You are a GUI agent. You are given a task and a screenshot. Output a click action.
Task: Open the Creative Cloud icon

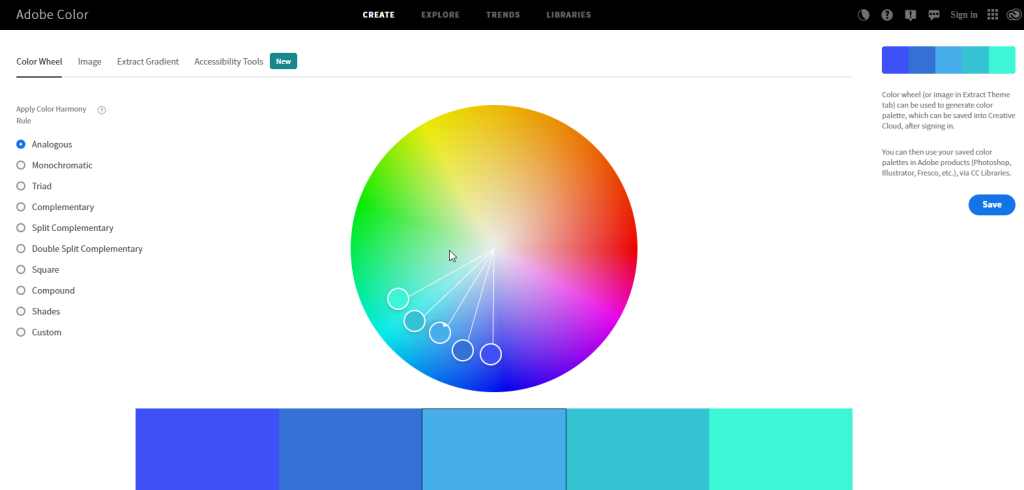coord(1012,15)
